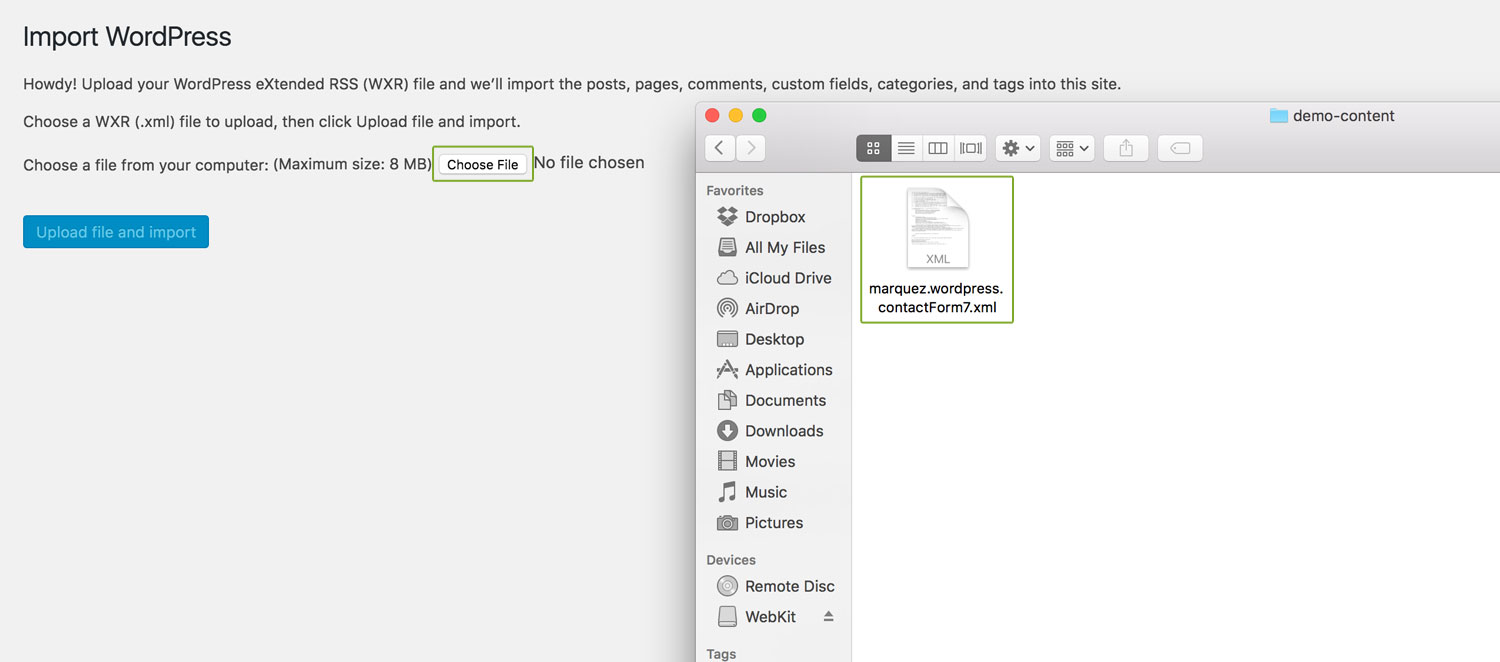Viewport: 1500px width, 662px height.
Task: Click the marquez.wordpress.contactForm7.xml file name
Action: point(937,298)
